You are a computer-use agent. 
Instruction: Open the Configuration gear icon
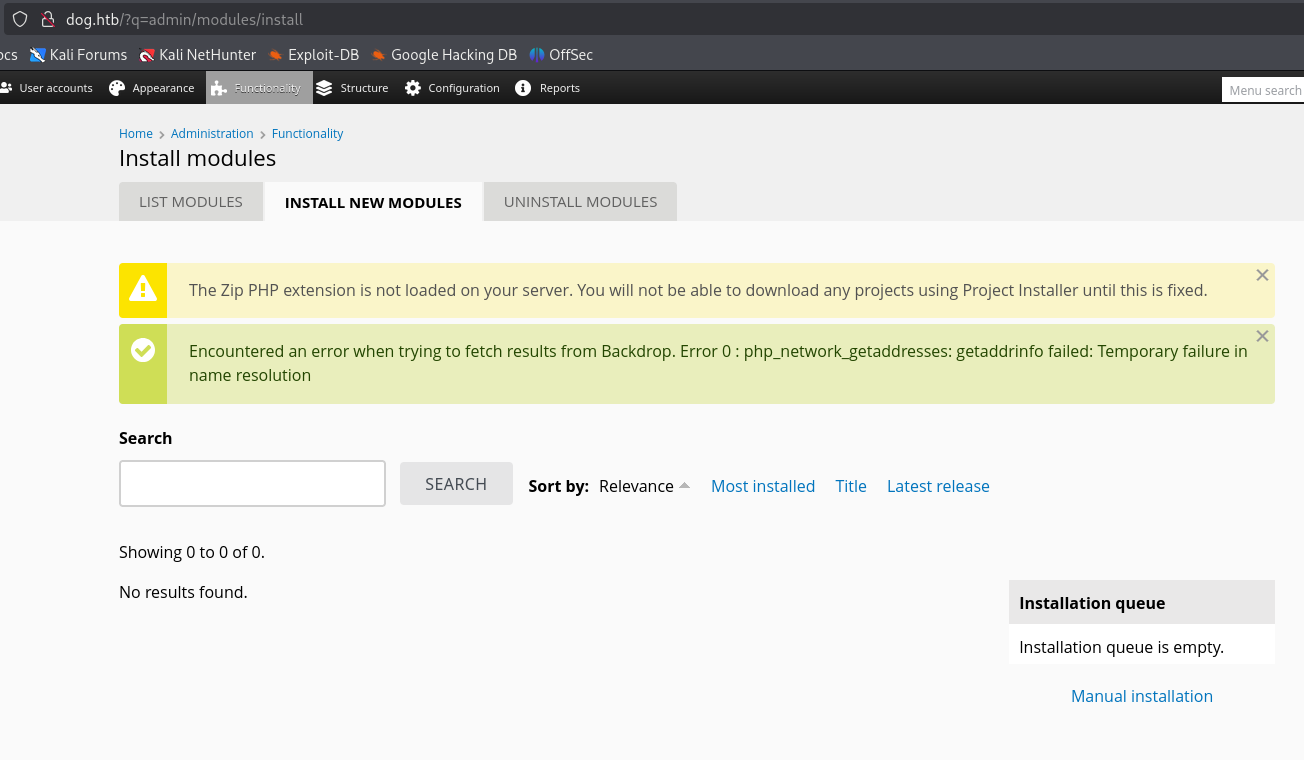413,88
